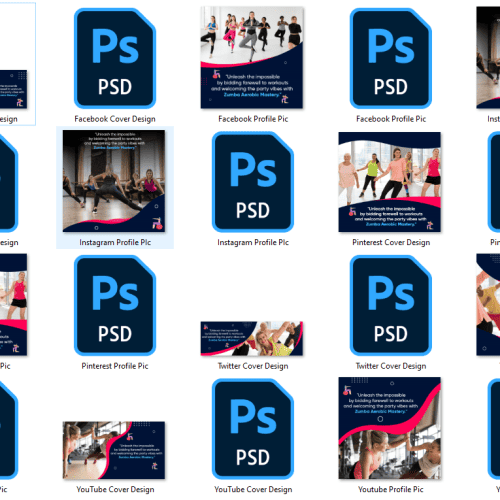Select the Facebook Profile Pic PSD file icon

pyautogui.click(x=391, y=58)
